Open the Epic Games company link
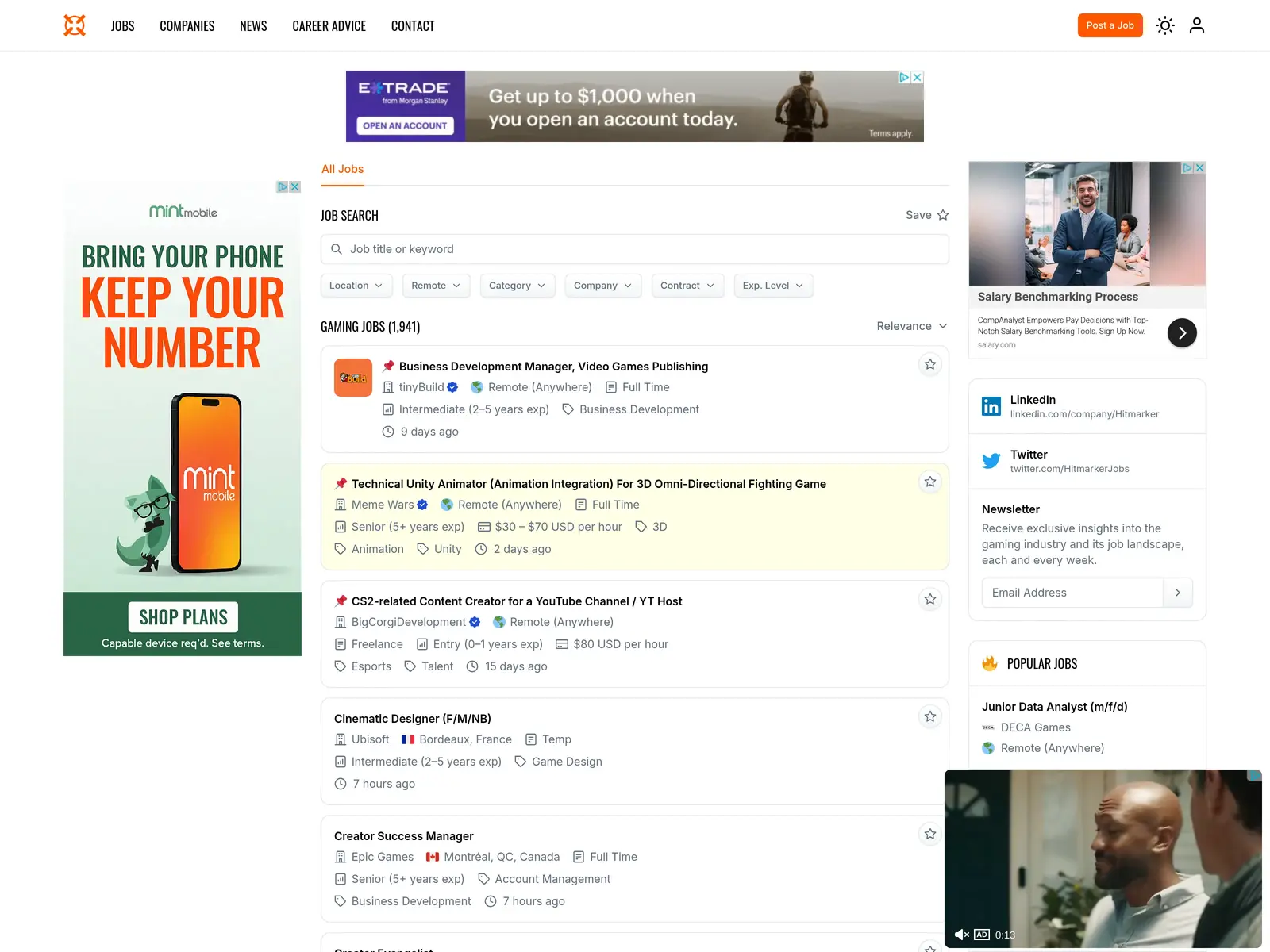Image resolution: width=1270 pixels, height=952 pixels. 383,857
